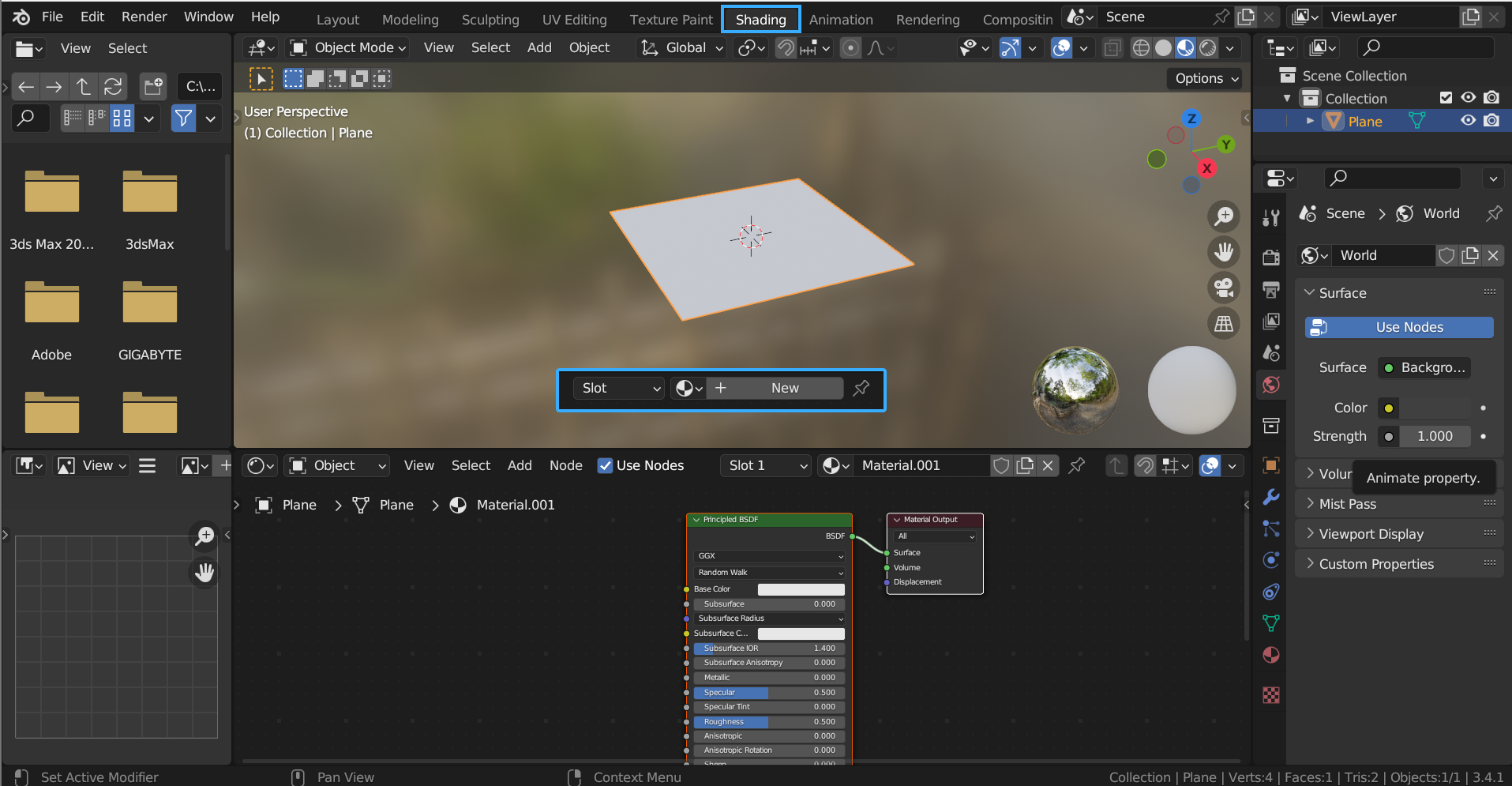This screenshot has height=786, width=1512.
Task: Open the Render menu
Action: click(144, 17)
